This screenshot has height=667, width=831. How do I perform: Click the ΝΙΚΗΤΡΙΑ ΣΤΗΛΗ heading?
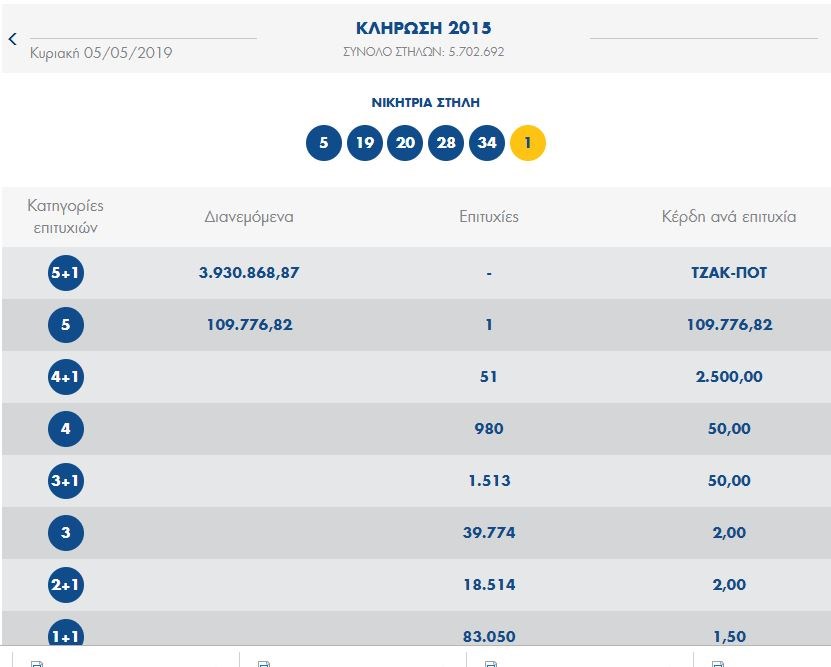pyautogui.click(x=426, y=103)
